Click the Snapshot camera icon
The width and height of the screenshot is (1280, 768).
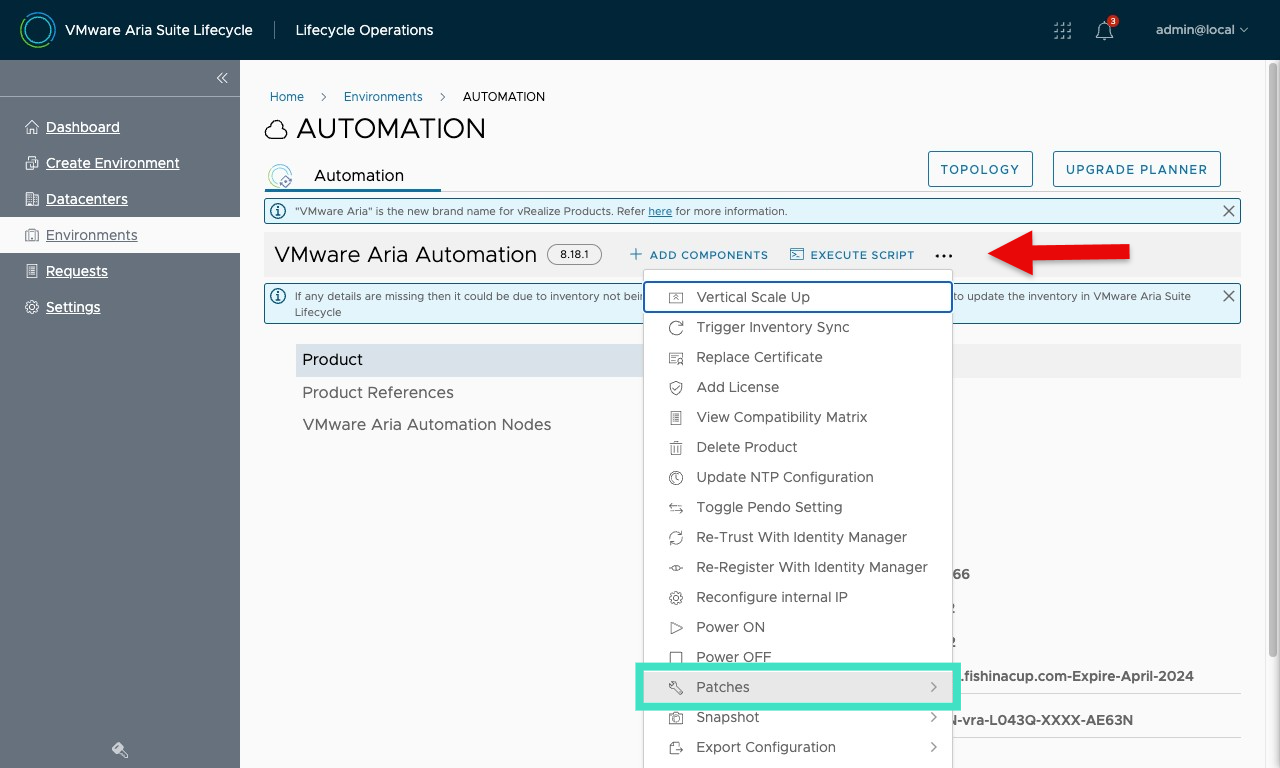tap(676, 717)
